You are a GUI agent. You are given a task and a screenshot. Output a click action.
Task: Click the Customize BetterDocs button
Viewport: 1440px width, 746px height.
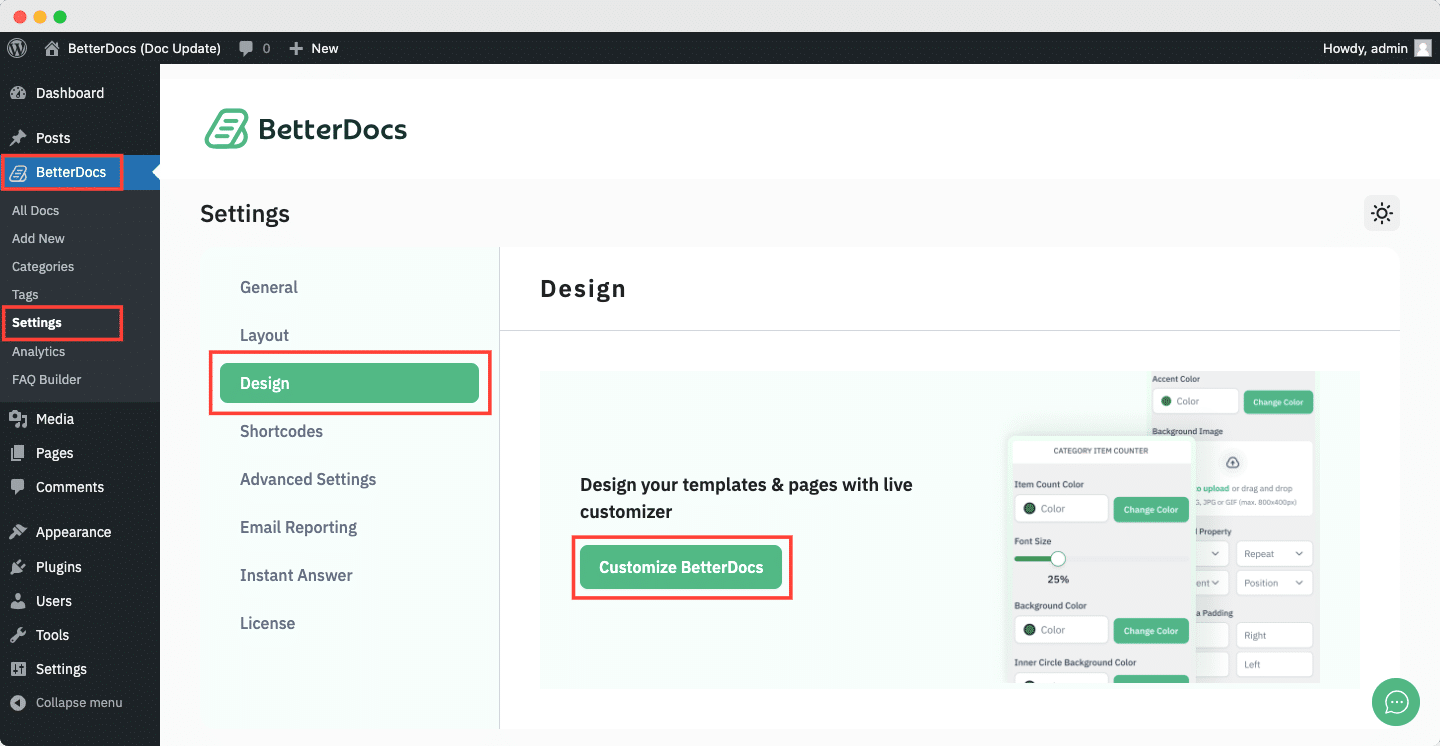click(x=681, y=566)
